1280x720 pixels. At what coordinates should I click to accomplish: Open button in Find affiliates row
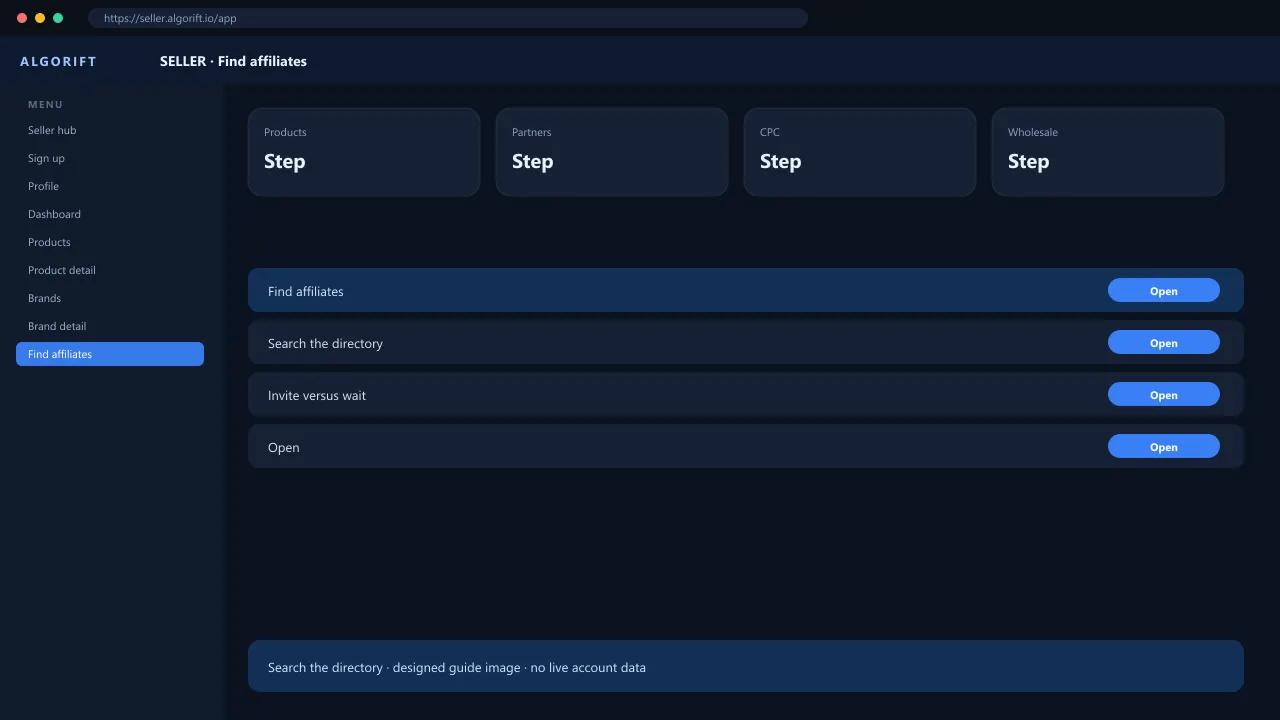[x=1164, y=290]
